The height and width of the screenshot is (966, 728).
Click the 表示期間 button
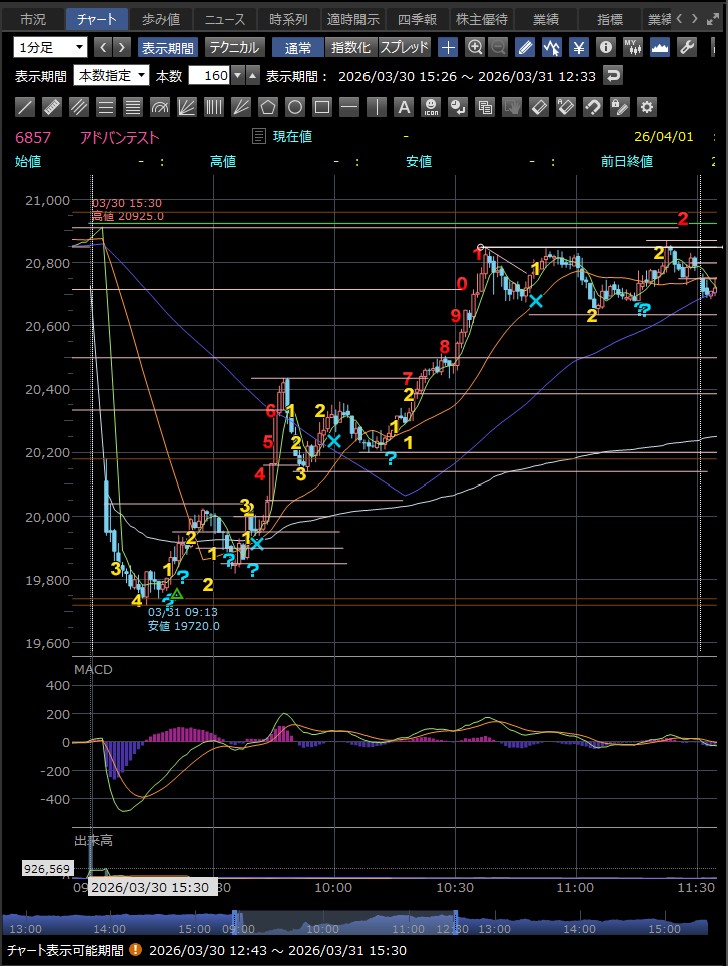pos(168,47)
